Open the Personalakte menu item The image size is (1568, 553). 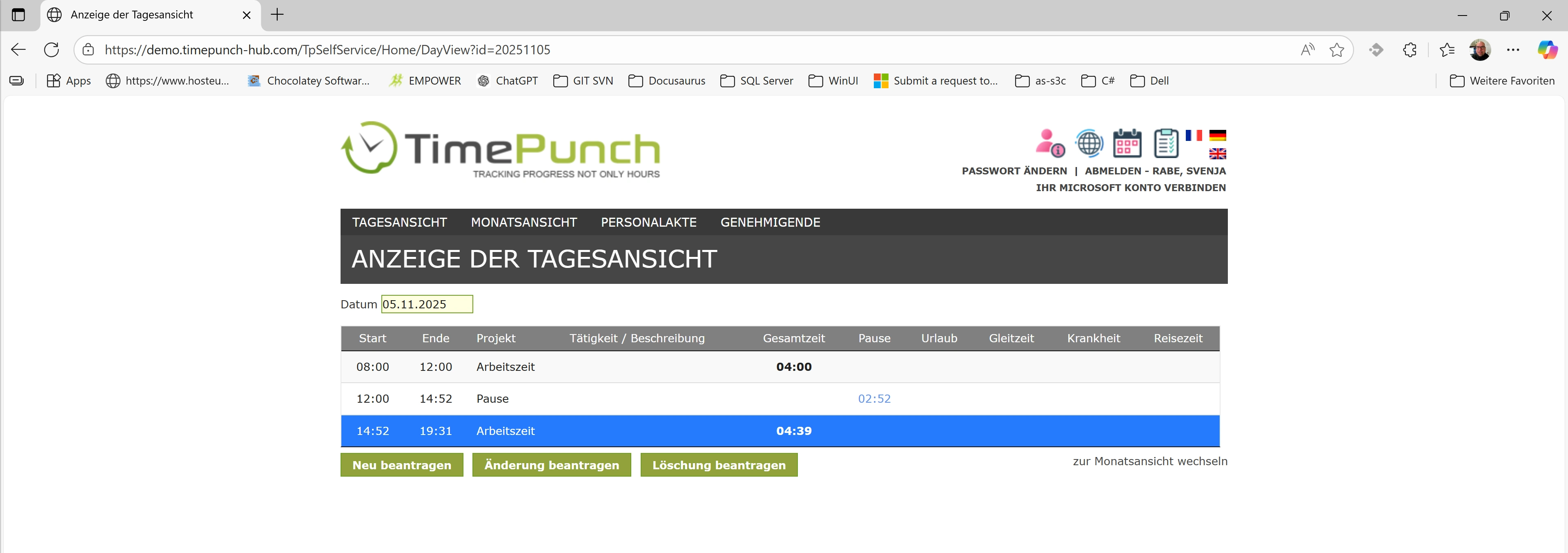tap(648, 222)
